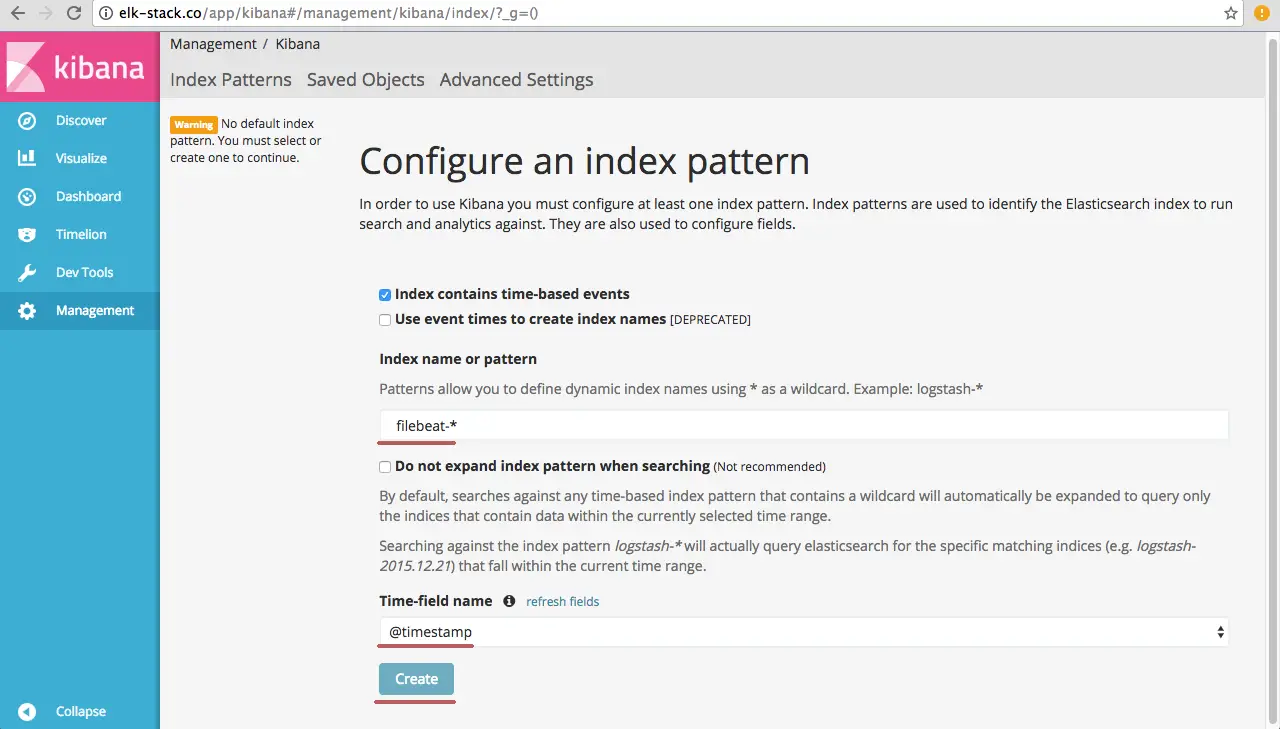The image size is (1280, 729).
Task: Open Dev Tools via its wrench icon
Action: pyautogui.click(x=27, y=273)
